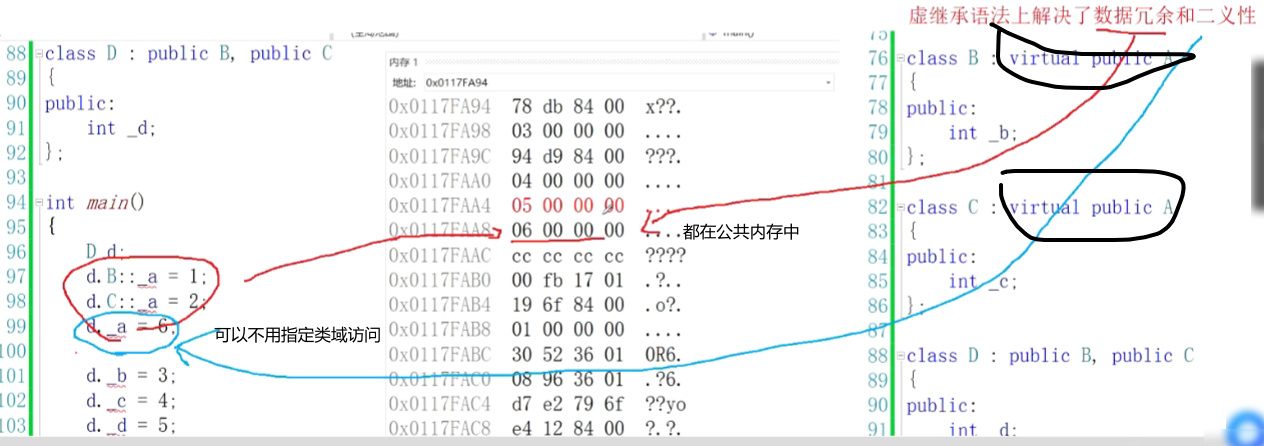Screen dimensions: 1264x446
Task: Click int _c; in class C
Action: [983, 282]
